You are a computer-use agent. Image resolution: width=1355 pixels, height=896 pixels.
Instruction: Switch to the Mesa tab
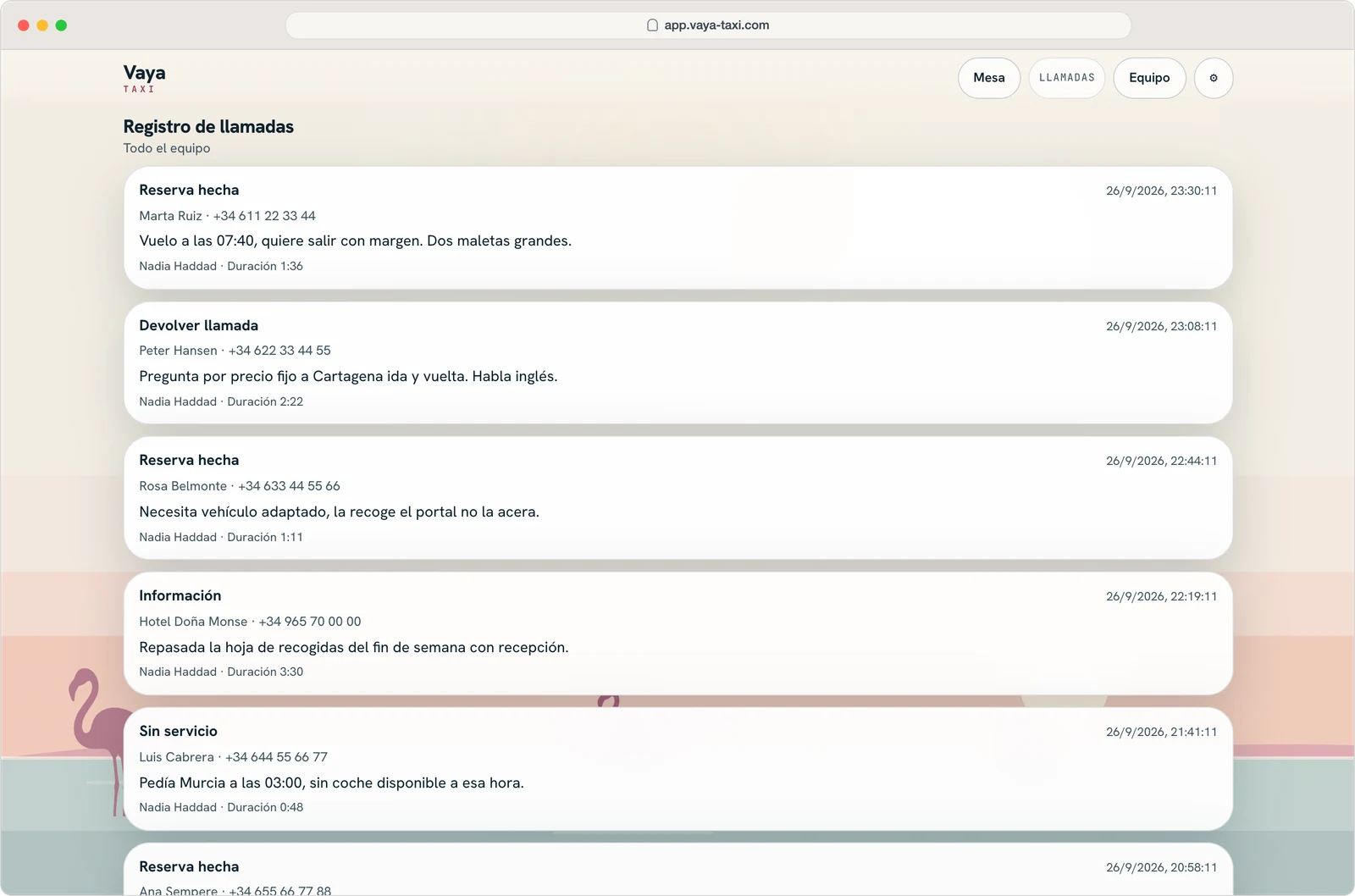[989, 78]
